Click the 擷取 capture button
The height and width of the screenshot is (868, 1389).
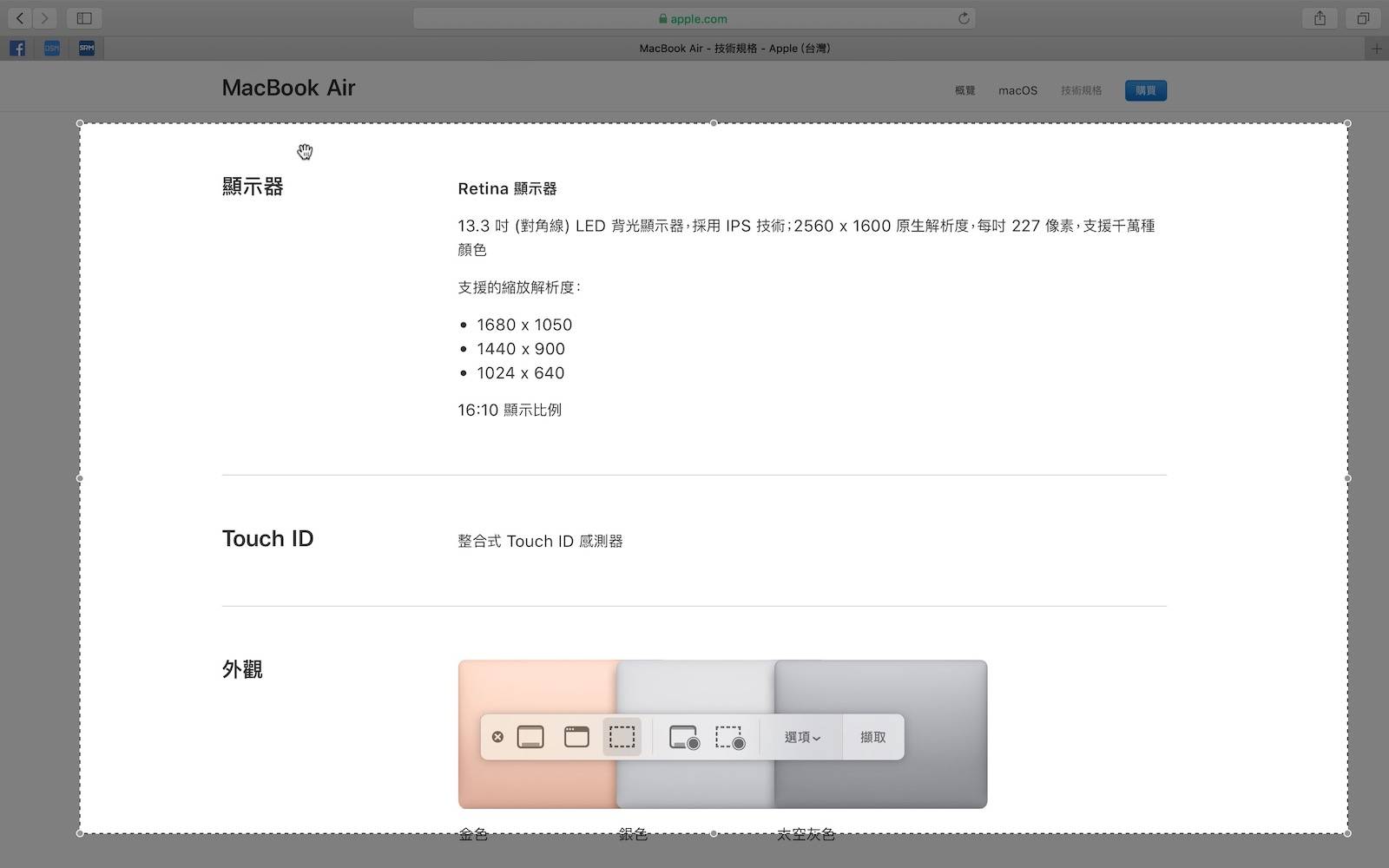click(873, 737)
